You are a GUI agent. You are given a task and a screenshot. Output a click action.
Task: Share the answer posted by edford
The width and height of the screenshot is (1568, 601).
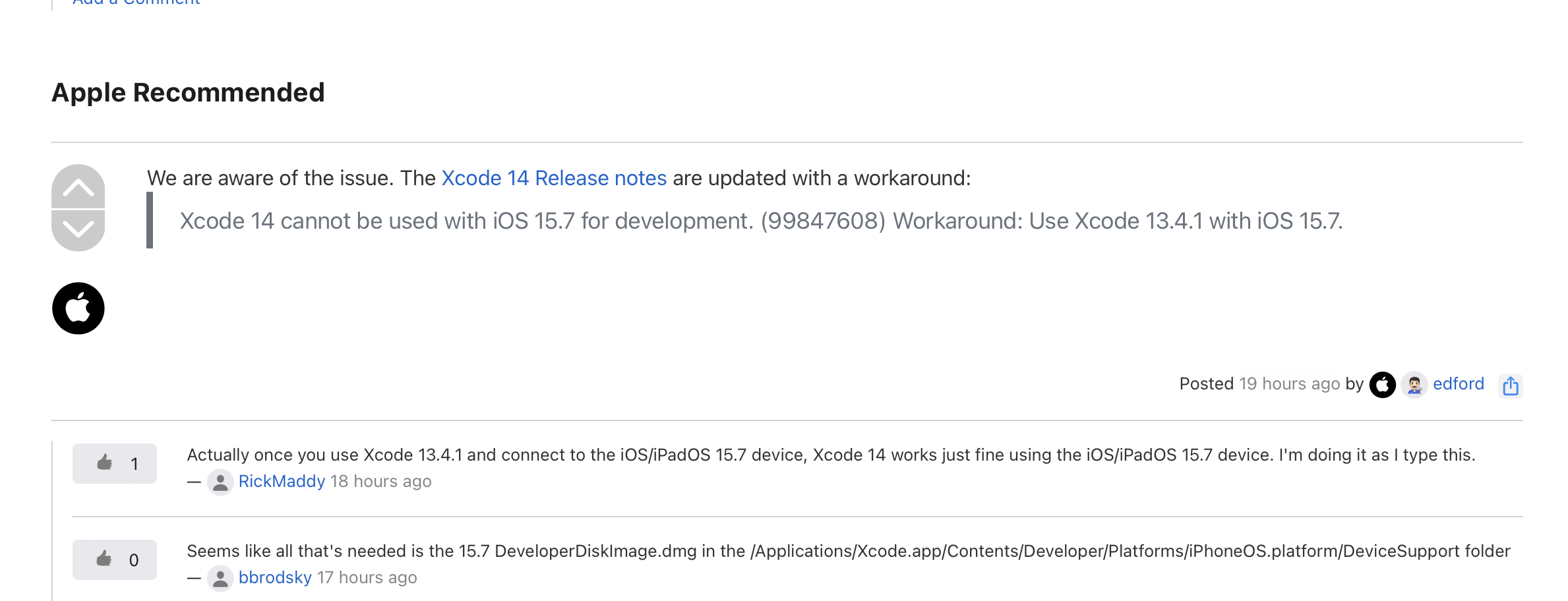click(1510, 386)
